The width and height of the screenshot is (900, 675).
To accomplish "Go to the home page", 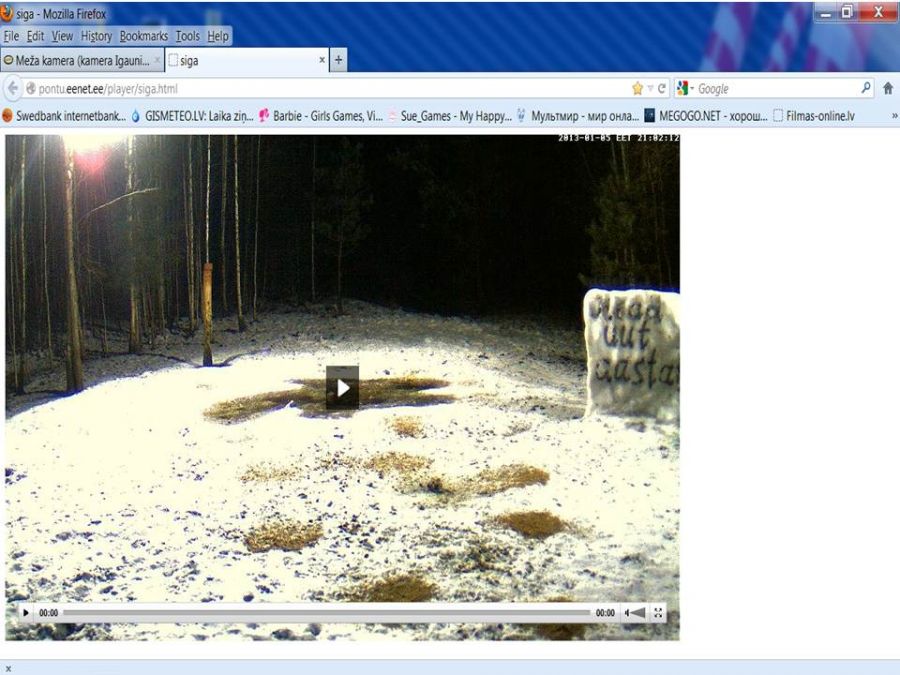I will [x=887, y=88].
